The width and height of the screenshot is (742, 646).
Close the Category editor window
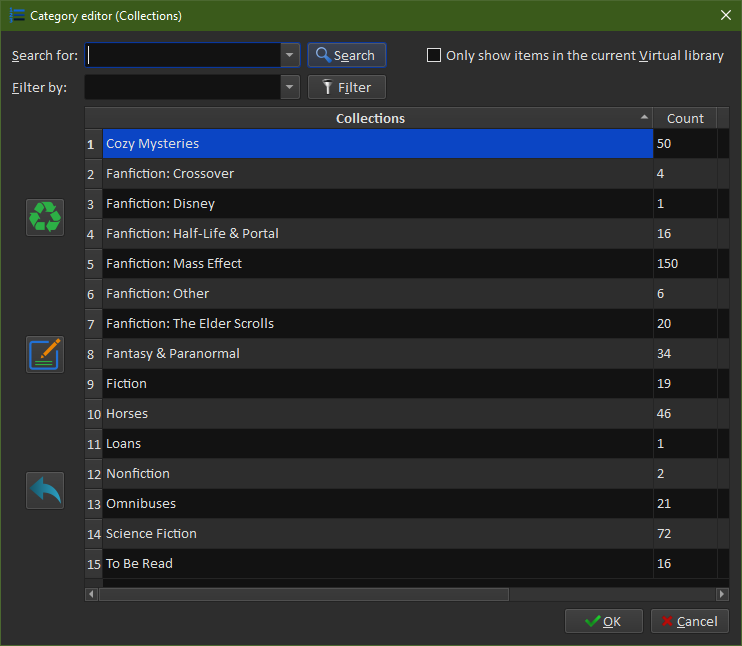[x=725, y=15]
